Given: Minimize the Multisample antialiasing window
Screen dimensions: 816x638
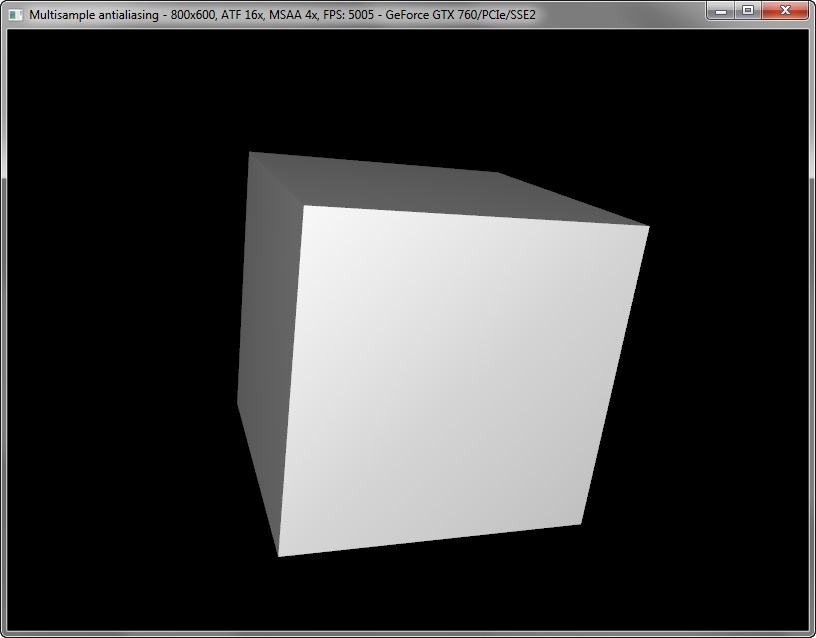Looking at the screenshot, I should (721, 10).
